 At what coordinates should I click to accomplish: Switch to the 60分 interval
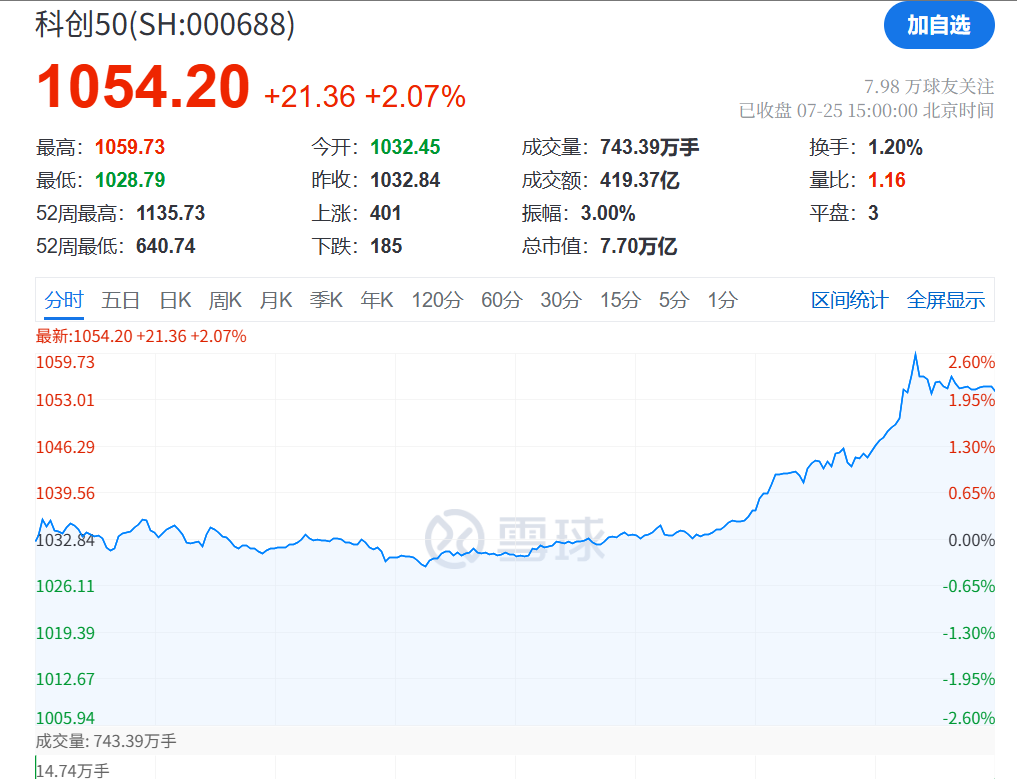point(501,300)
